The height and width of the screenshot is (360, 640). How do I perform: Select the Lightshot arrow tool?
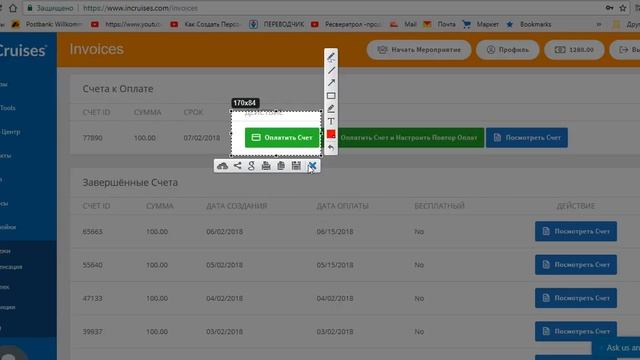[x=331, y=83]
